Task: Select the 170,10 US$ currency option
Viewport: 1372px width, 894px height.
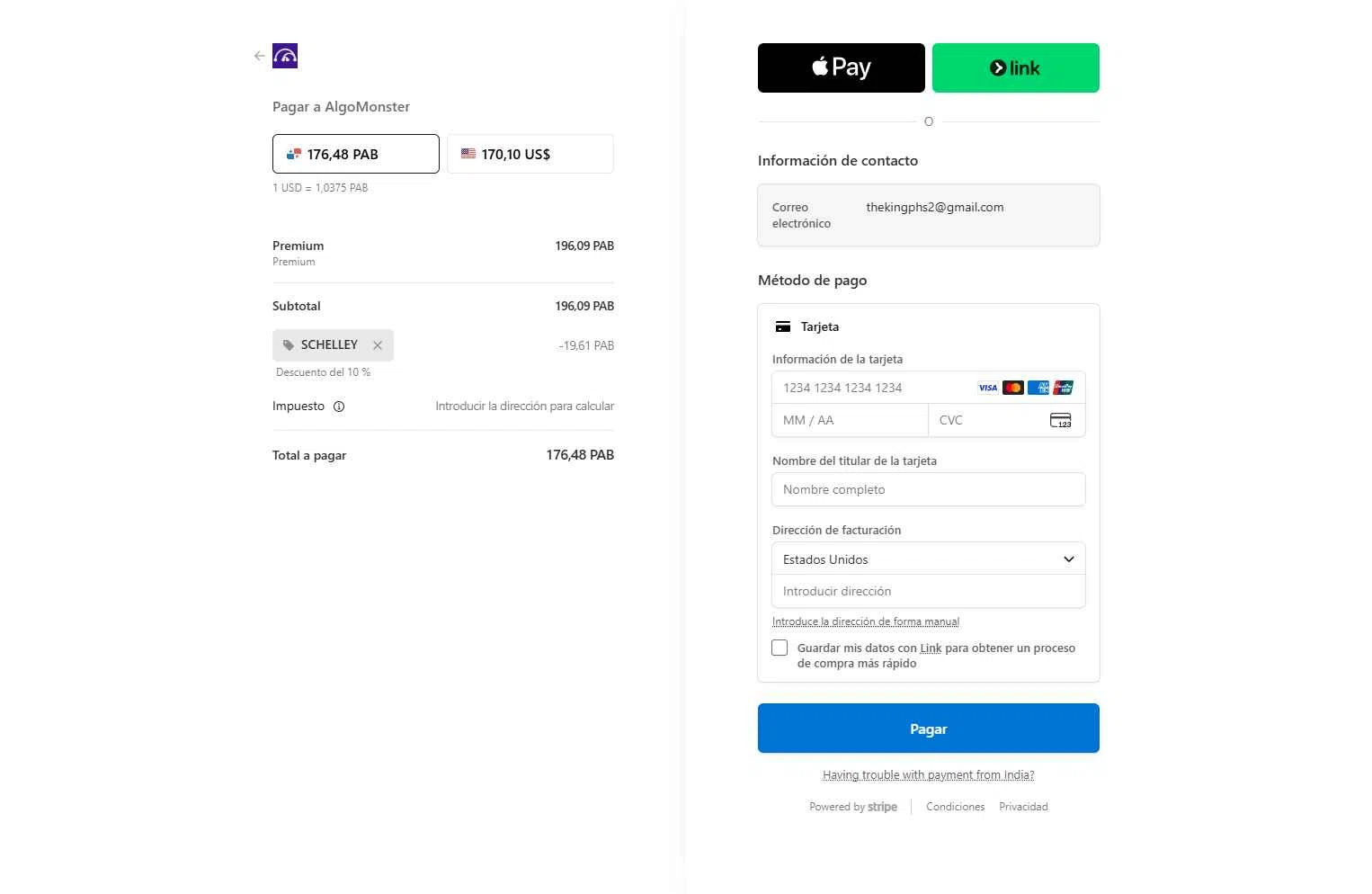Action: 530,154
